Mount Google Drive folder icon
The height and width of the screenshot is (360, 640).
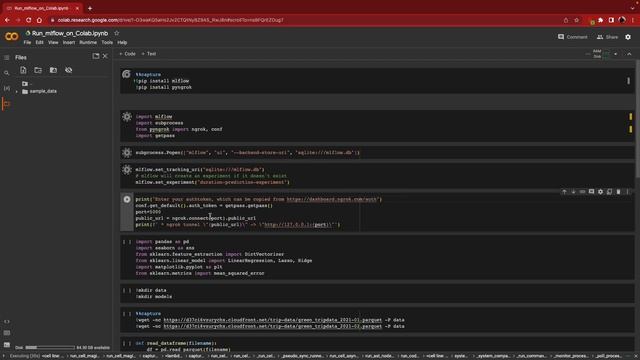click(x=53, y=70)
